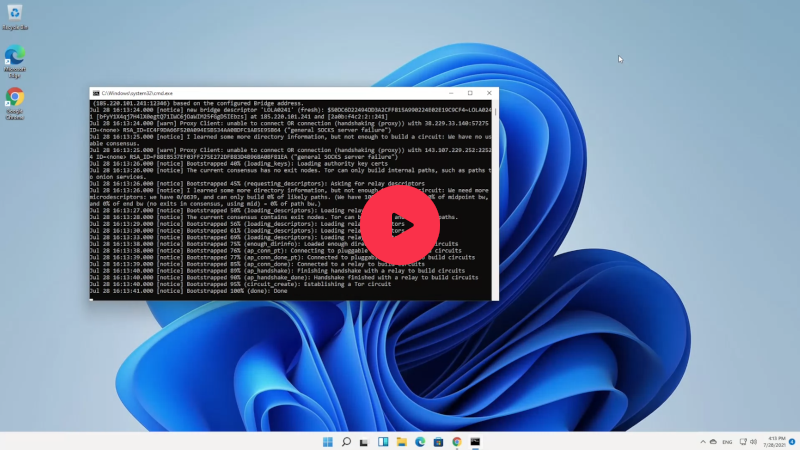Launch Microsoft Edge from the taskbar
This screenshot has width=800, height=450.
[x=420, y=441]
